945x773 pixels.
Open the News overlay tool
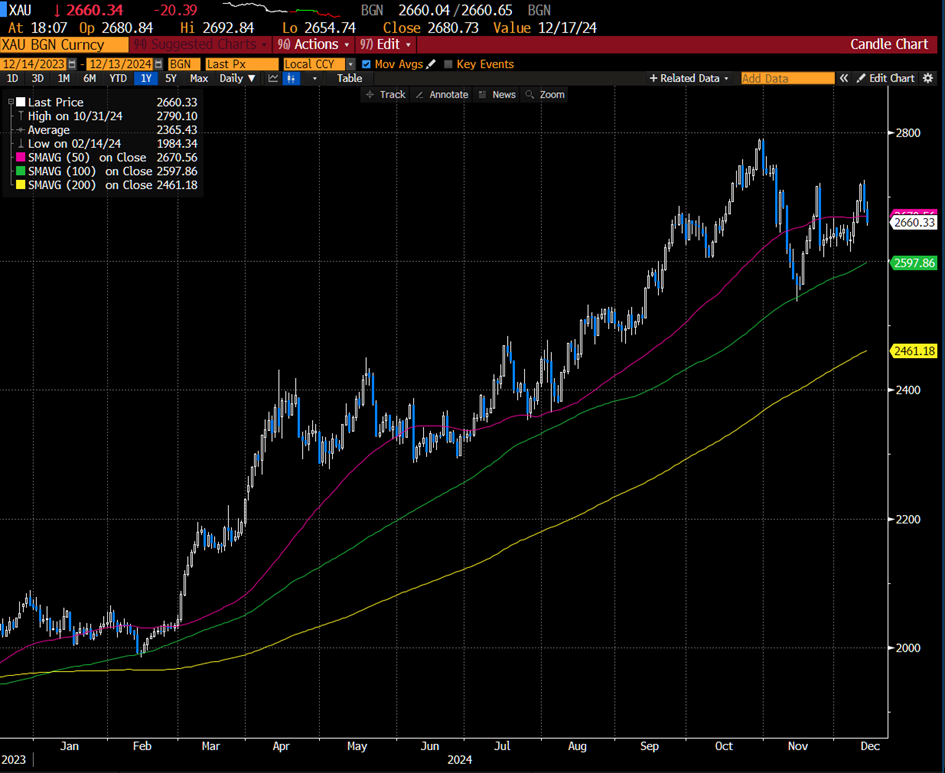(497, 95)
